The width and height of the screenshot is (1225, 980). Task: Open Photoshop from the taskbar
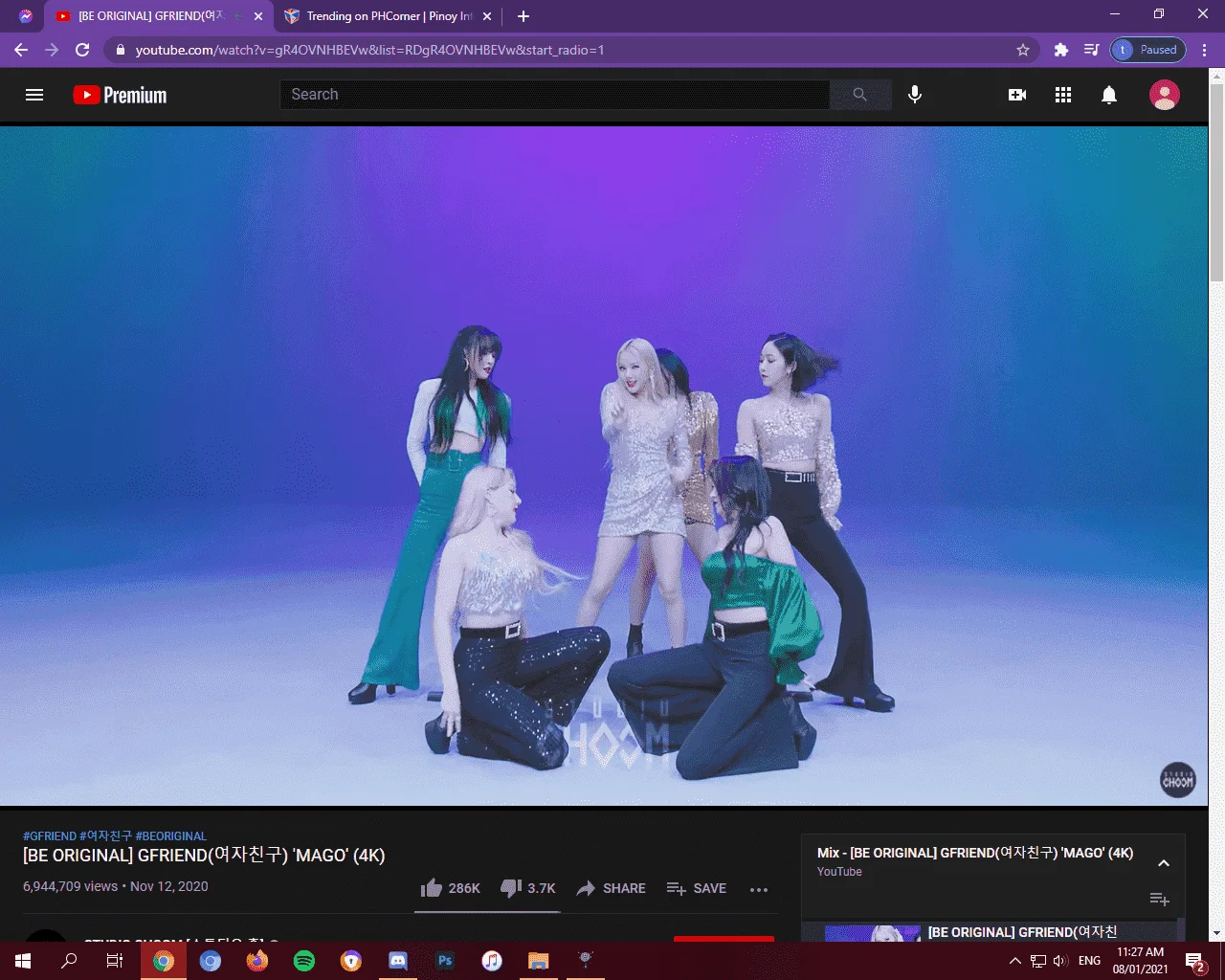pos(445,961)
